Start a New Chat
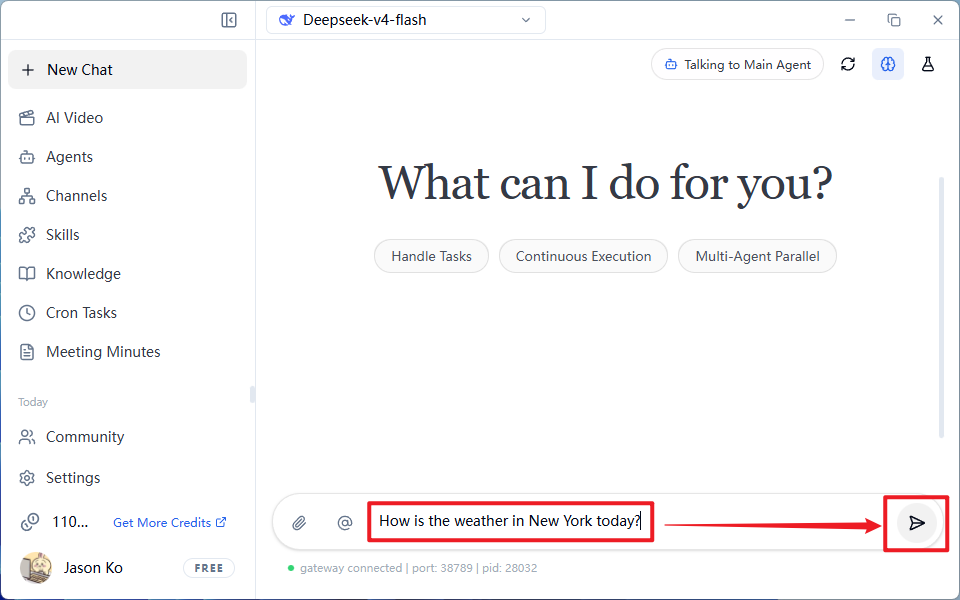The height and width of the screenshot is (600, 960). pyautogui.click(x=127, y=70)
